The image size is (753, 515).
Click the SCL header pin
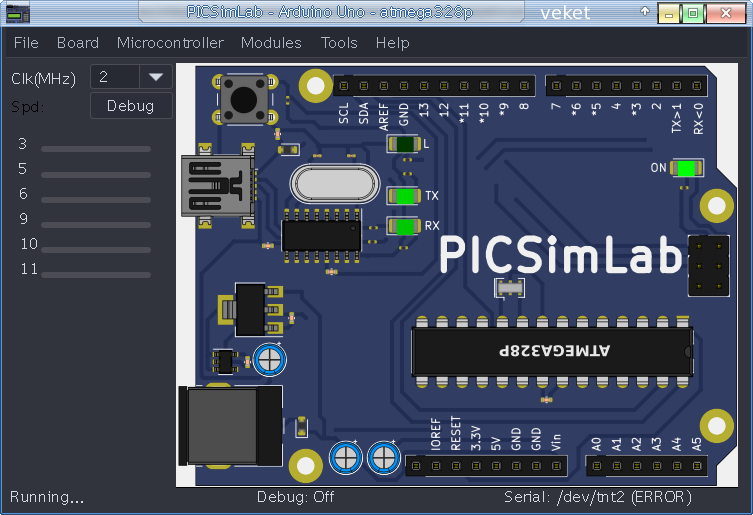(344, 86)
